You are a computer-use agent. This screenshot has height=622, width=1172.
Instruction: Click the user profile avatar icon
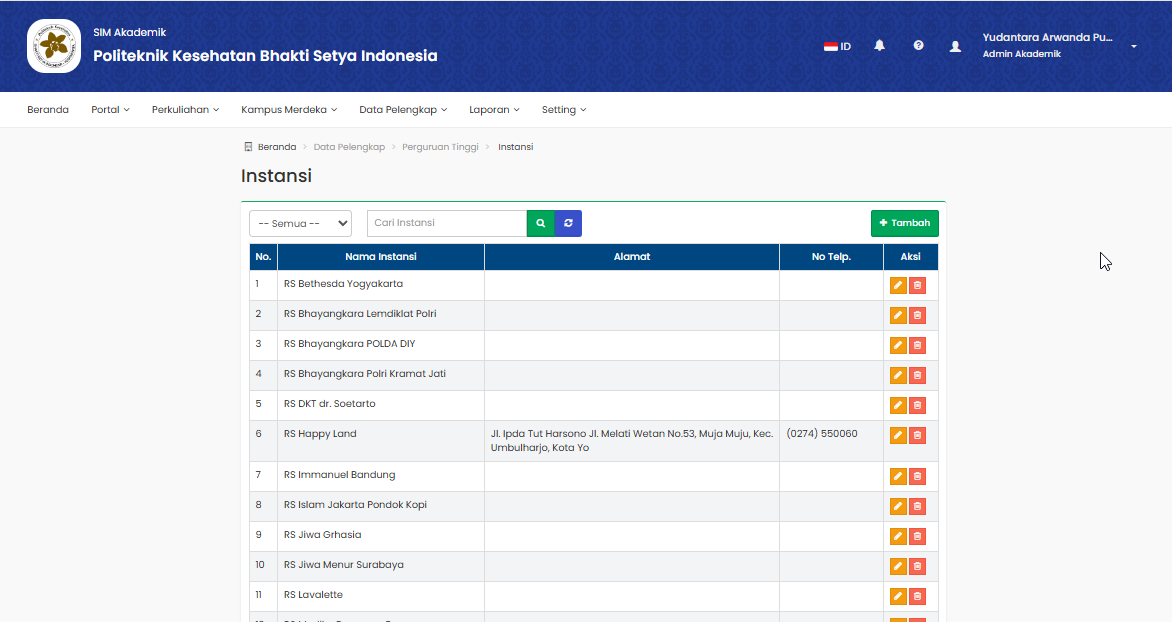click(x=955, y=46)
